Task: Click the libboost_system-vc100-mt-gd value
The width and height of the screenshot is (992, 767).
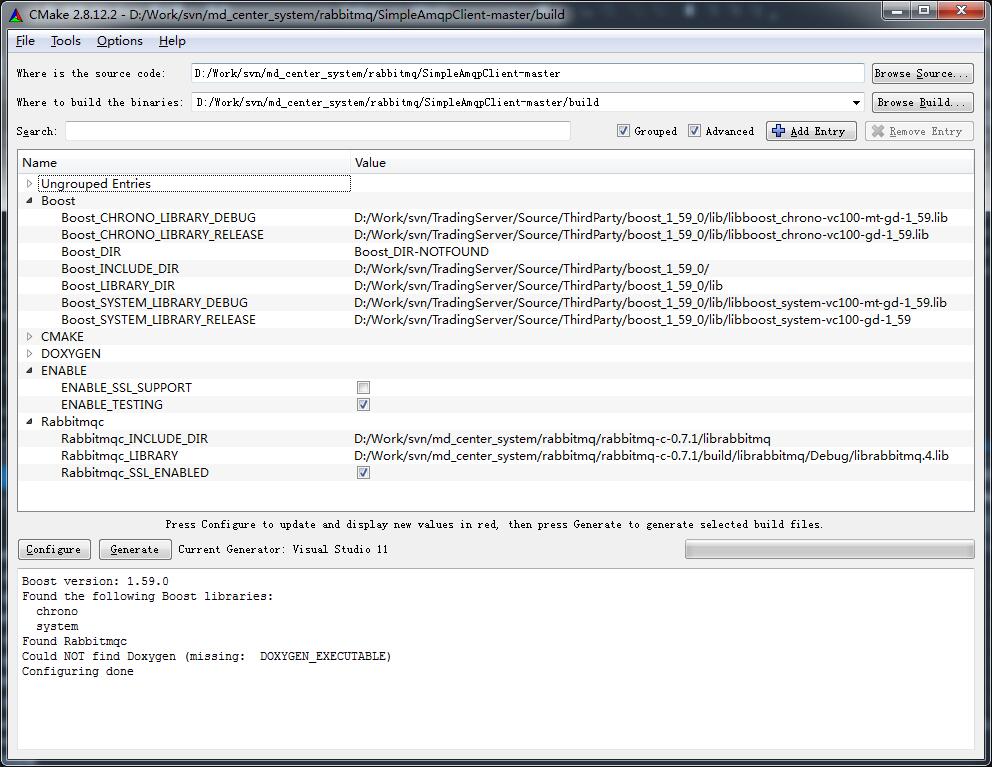Action: pyautogui.click(x=650, y=303)
